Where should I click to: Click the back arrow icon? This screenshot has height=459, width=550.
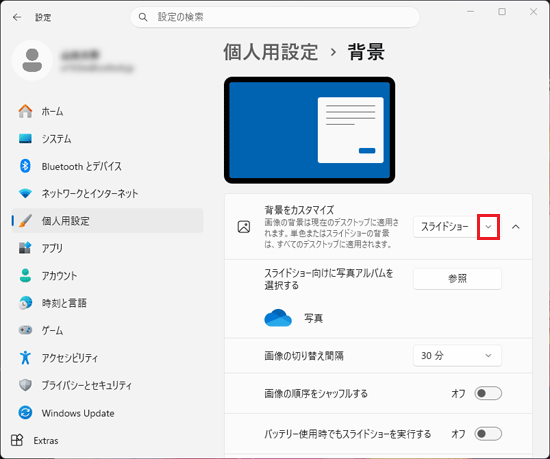coord(17,17)
